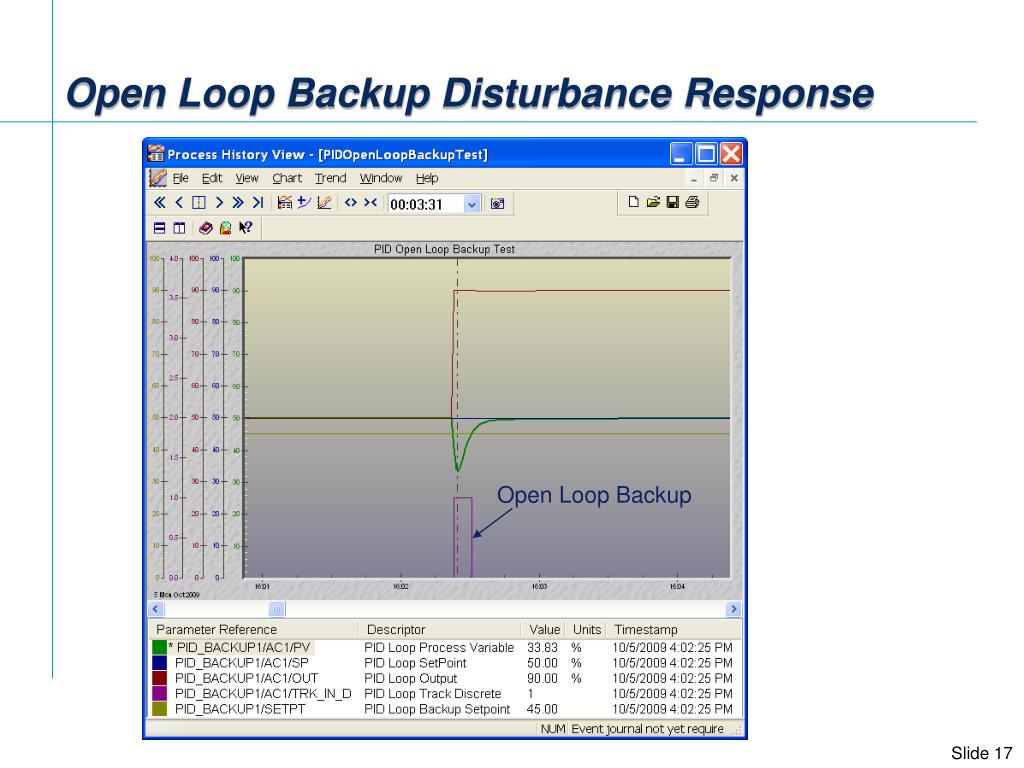Viewport: 1024px width, 768px height.
Task: Click the vertical split pane icon
Action: (179, 228)
